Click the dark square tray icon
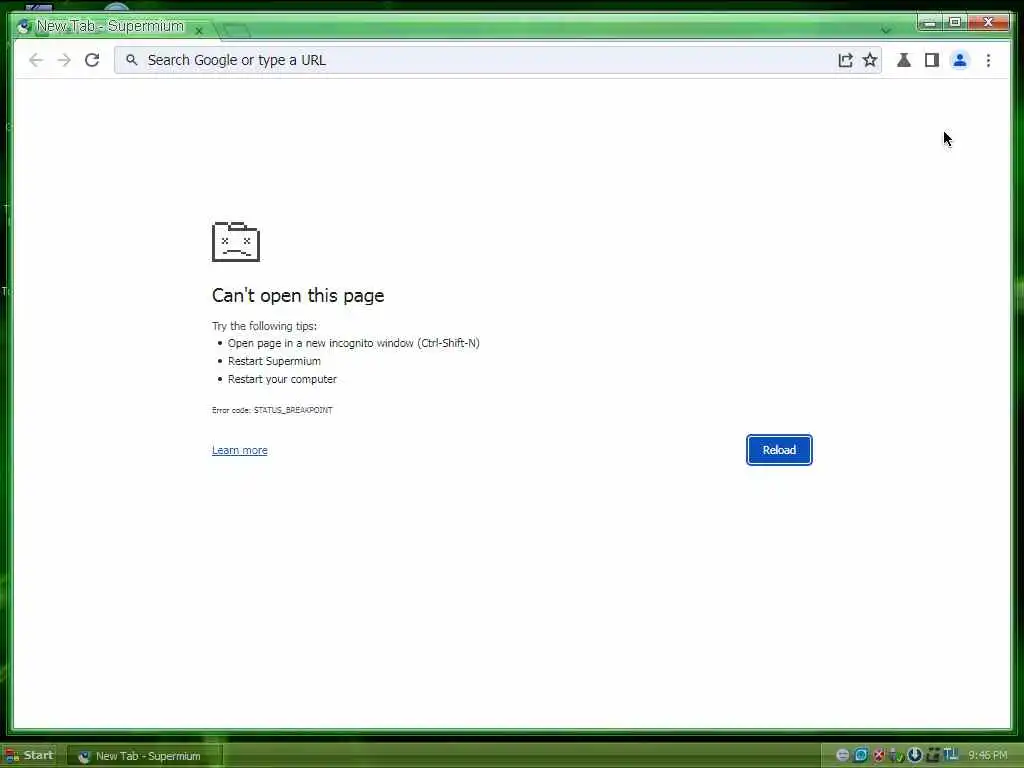1024x768 pixels. pos(933,756)
